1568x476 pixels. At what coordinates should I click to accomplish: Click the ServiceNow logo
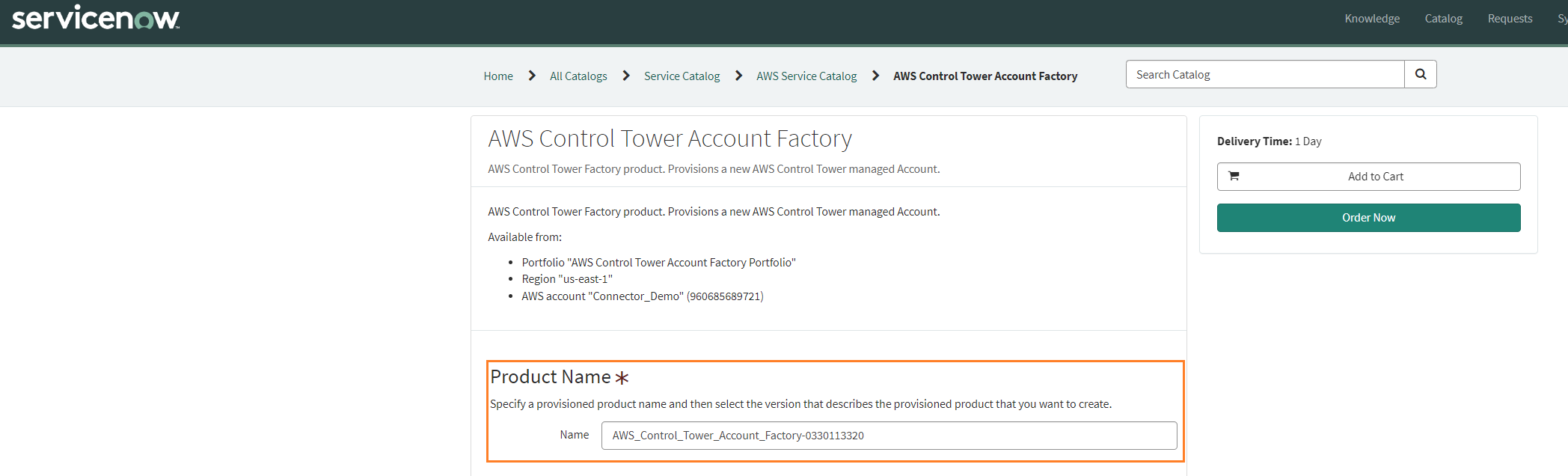[x=96, y=18]
